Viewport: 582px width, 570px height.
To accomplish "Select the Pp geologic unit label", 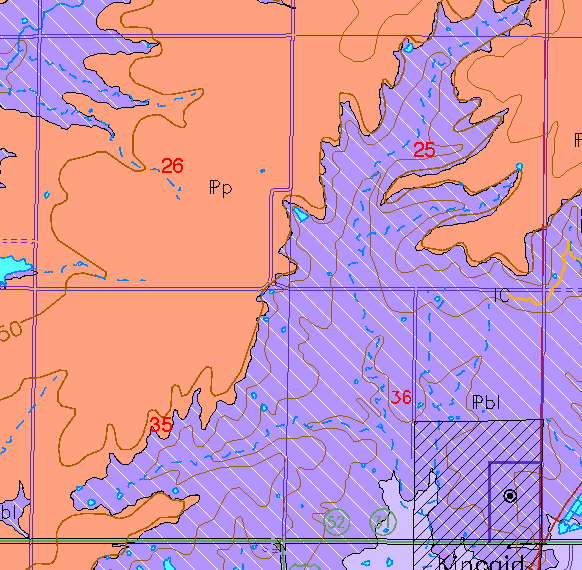I will [221, 188].
